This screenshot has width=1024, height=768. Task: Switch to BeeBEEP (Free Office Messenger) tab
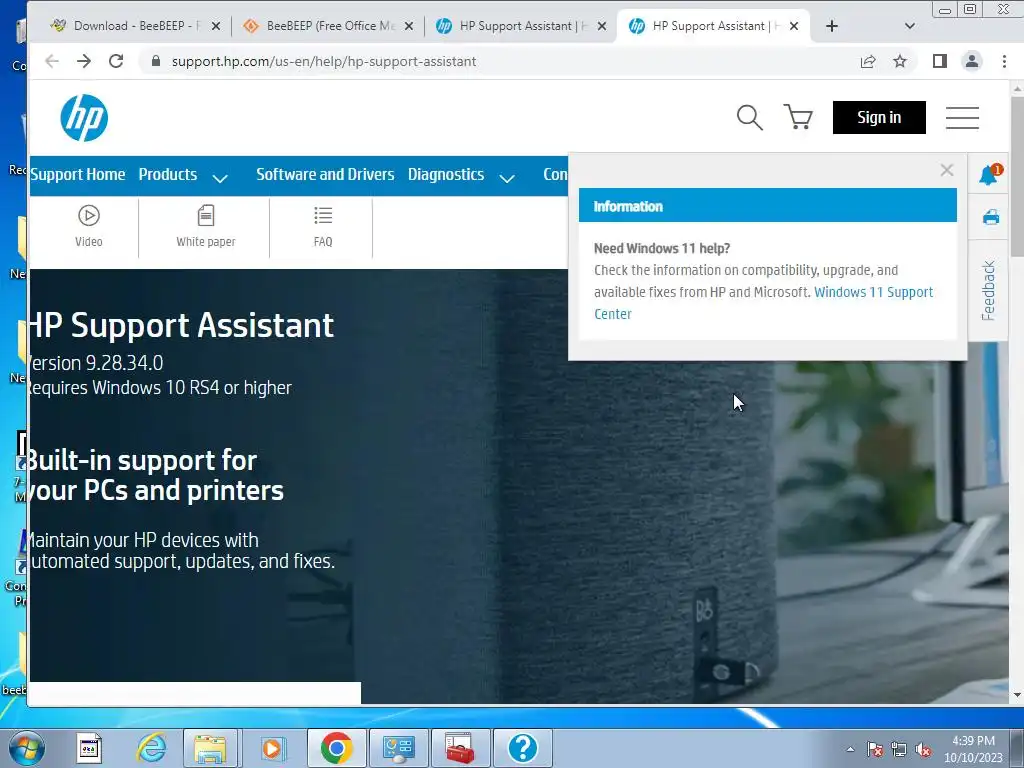pyautogui.click(x=321, y=26)
